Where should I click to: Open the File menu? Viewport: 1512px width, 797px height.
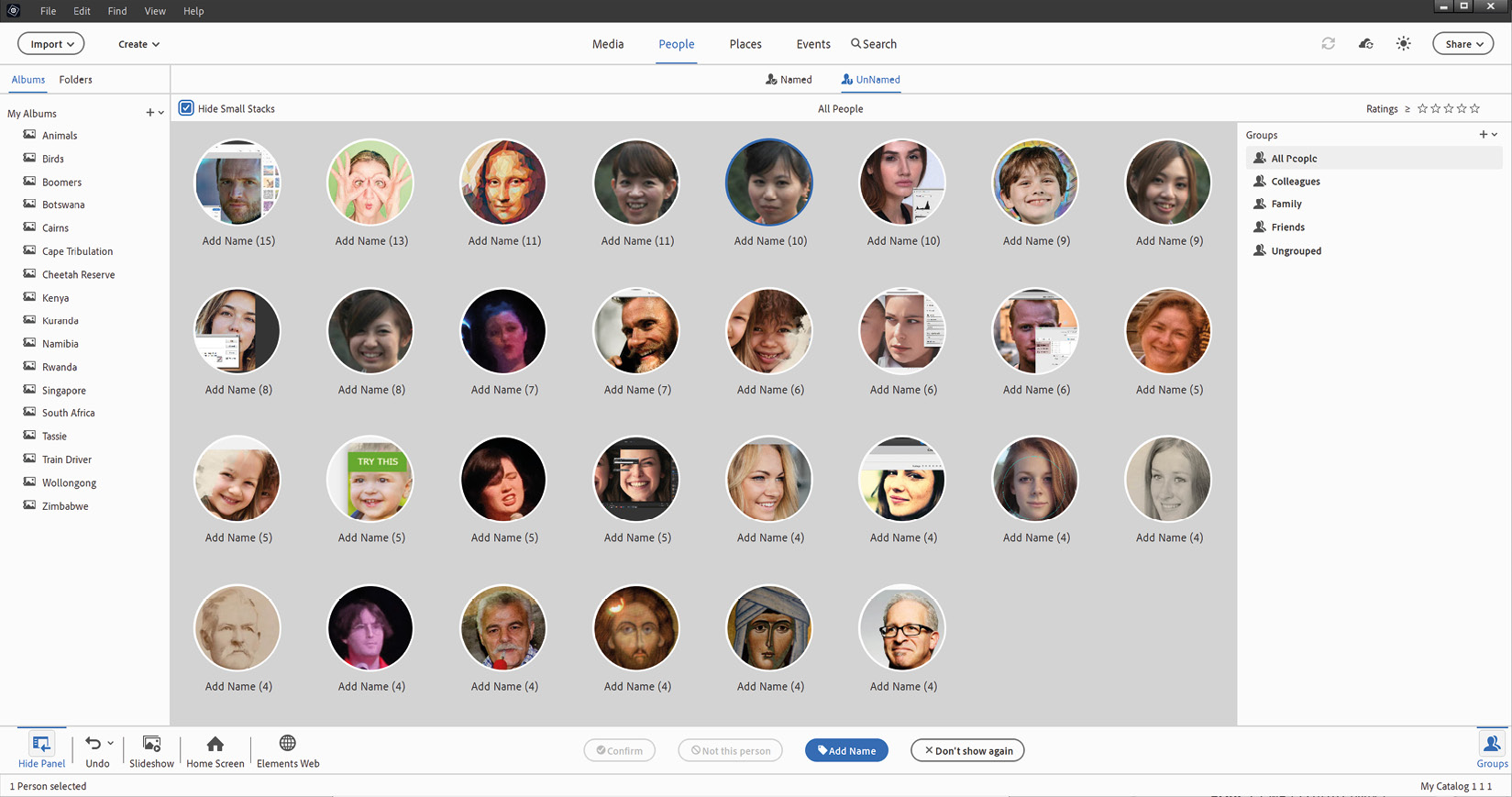tap(49, 11)
